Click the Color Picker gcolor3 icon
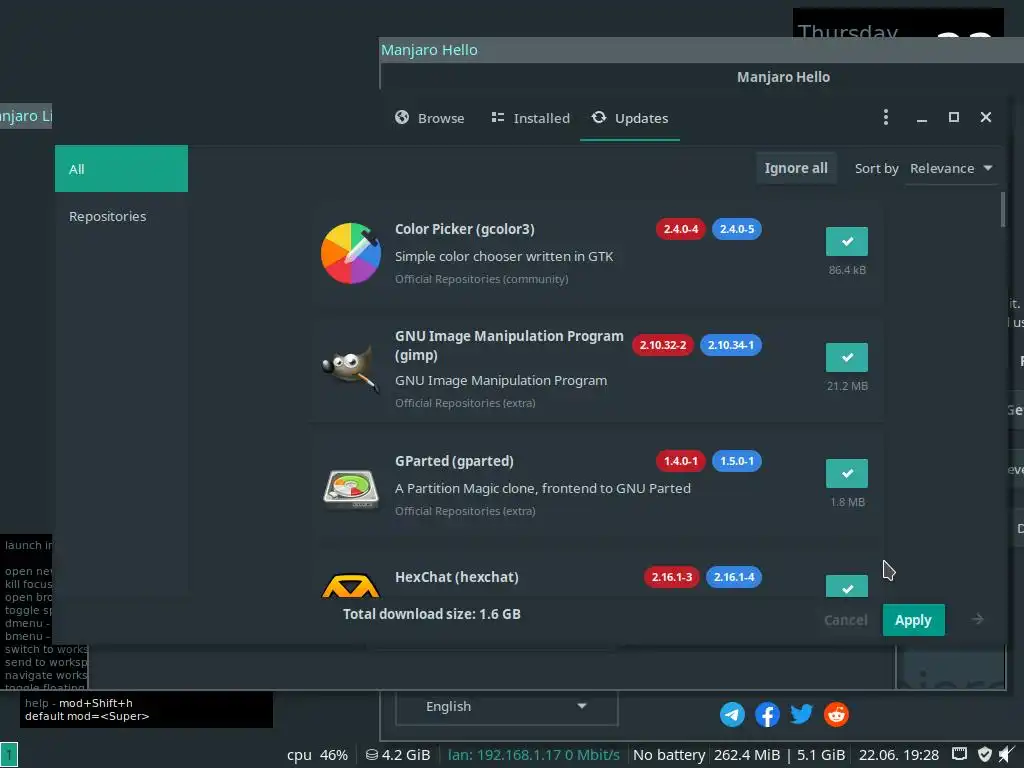 (x=351, y=253)
